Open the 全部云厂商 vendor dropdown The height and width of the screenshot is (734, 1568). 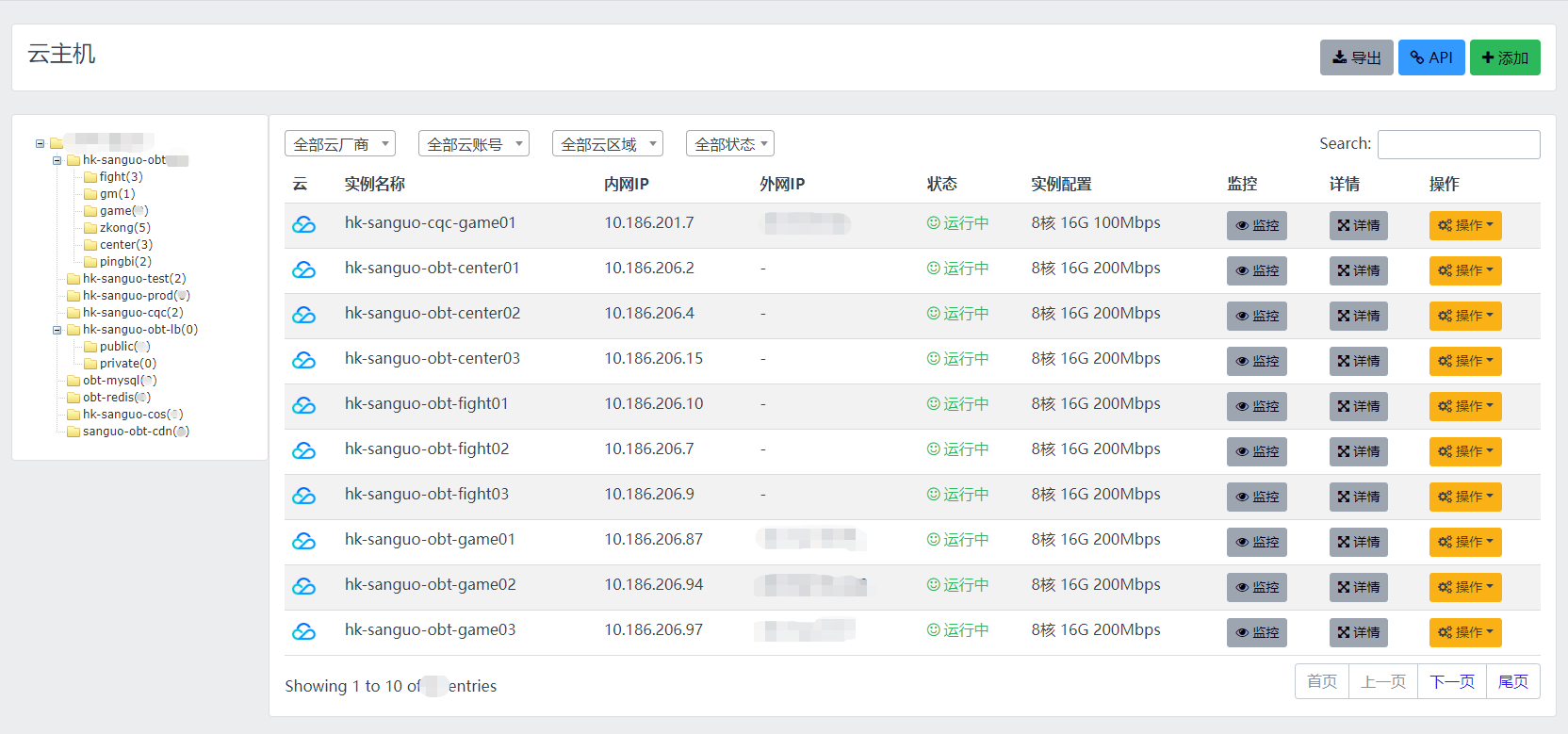tap(340, 144)
